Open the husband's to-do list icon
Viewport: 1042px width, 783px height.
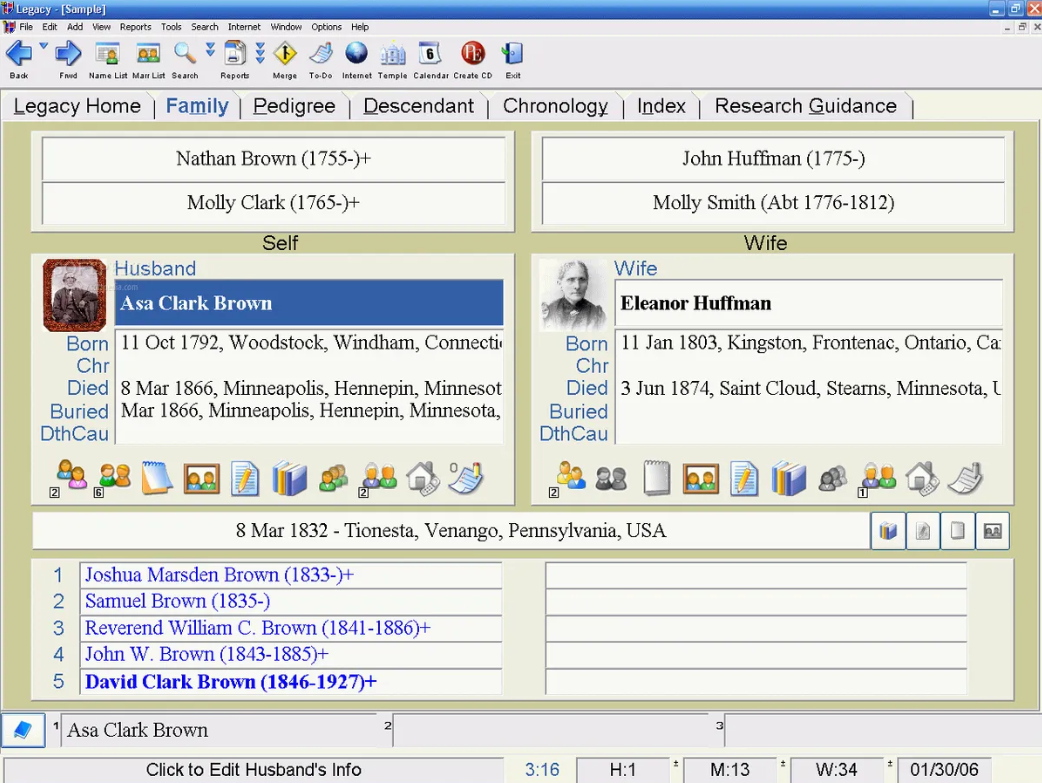(x=466, y=477)
